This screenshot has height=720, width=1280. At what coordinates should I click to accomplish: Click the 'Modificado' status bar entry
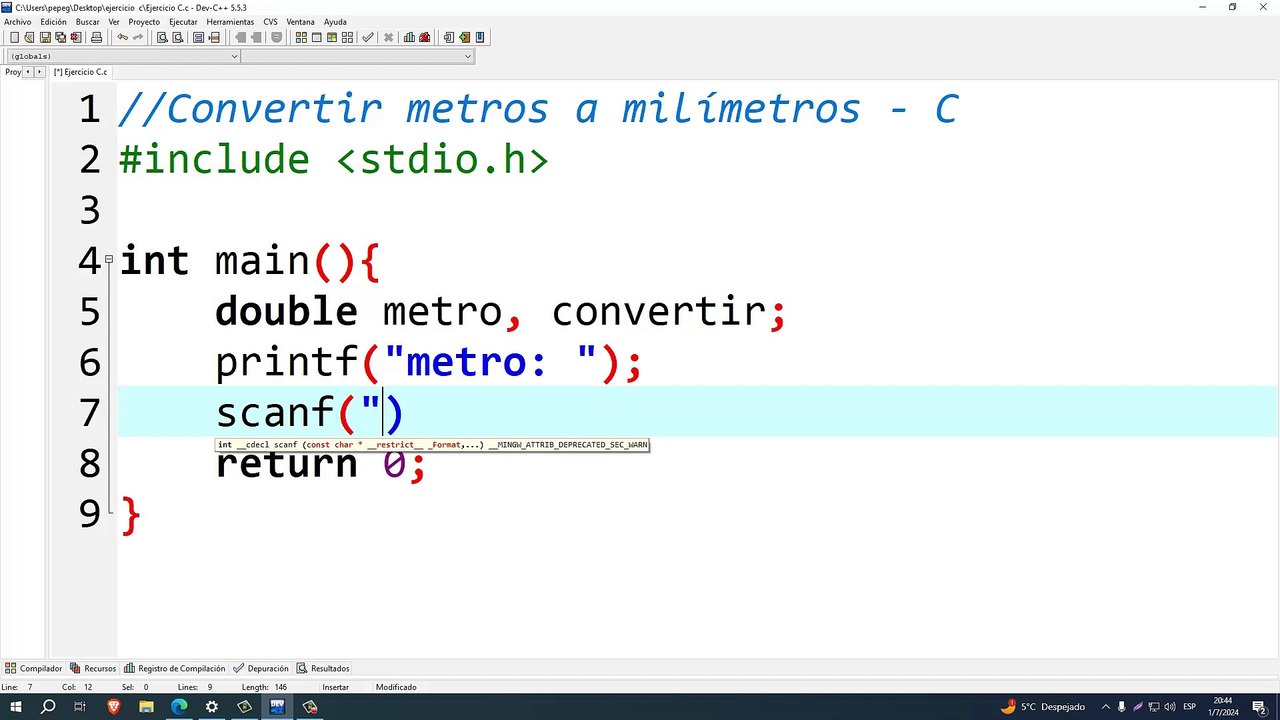396,687
